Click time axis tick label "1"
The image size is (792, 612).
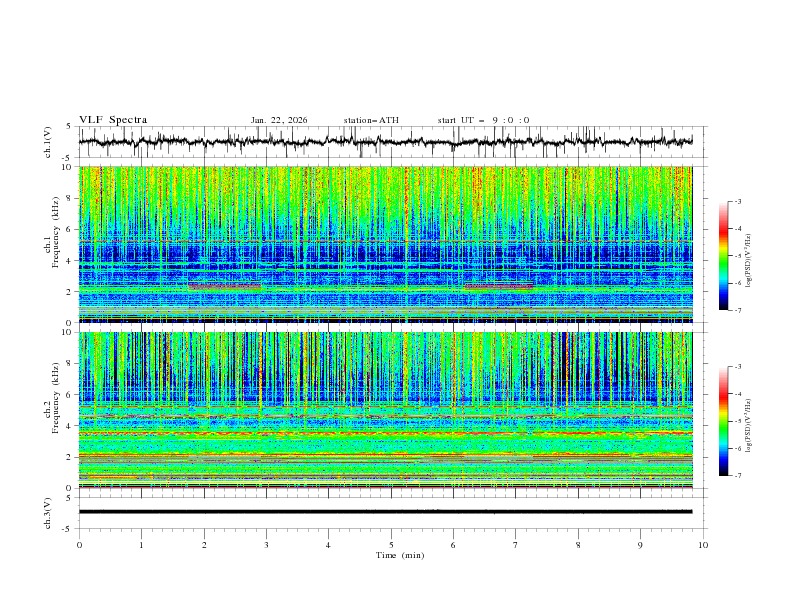(141, 545)
